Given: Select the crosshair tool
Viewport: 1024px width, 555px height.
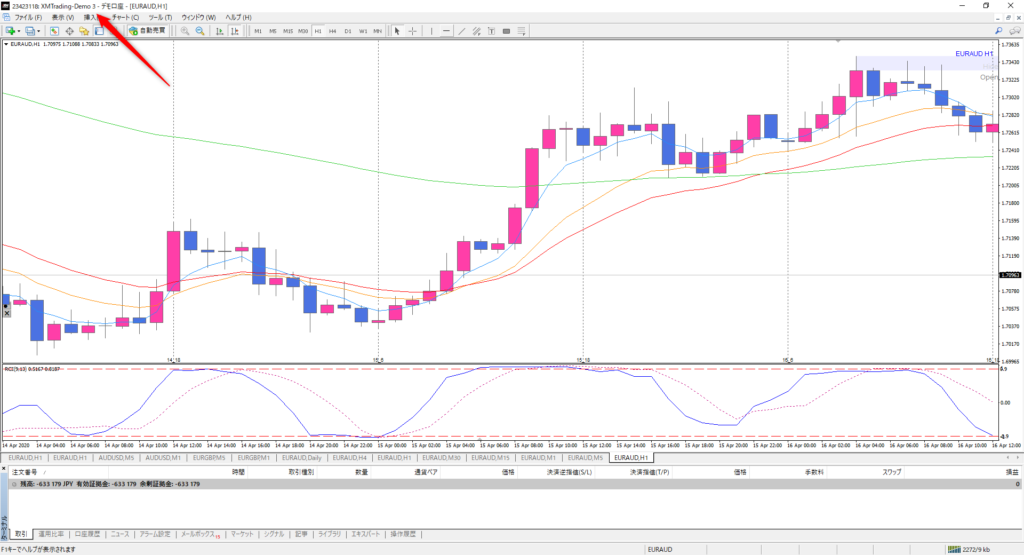Looking at the screenshot, I should tap(412, 31).
